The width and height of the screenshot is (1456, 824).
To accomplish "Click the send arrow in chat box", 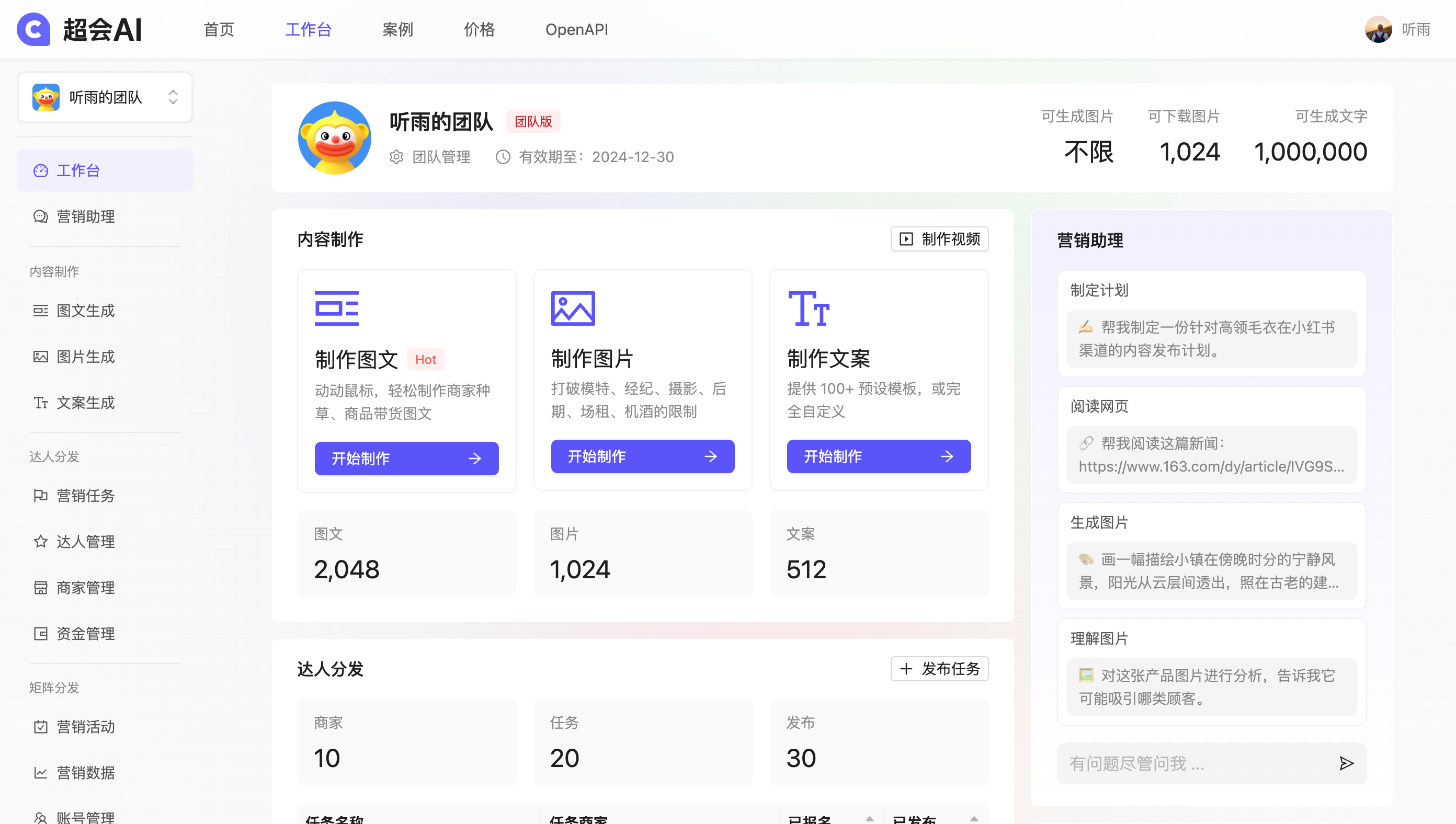I will 1346,763.
